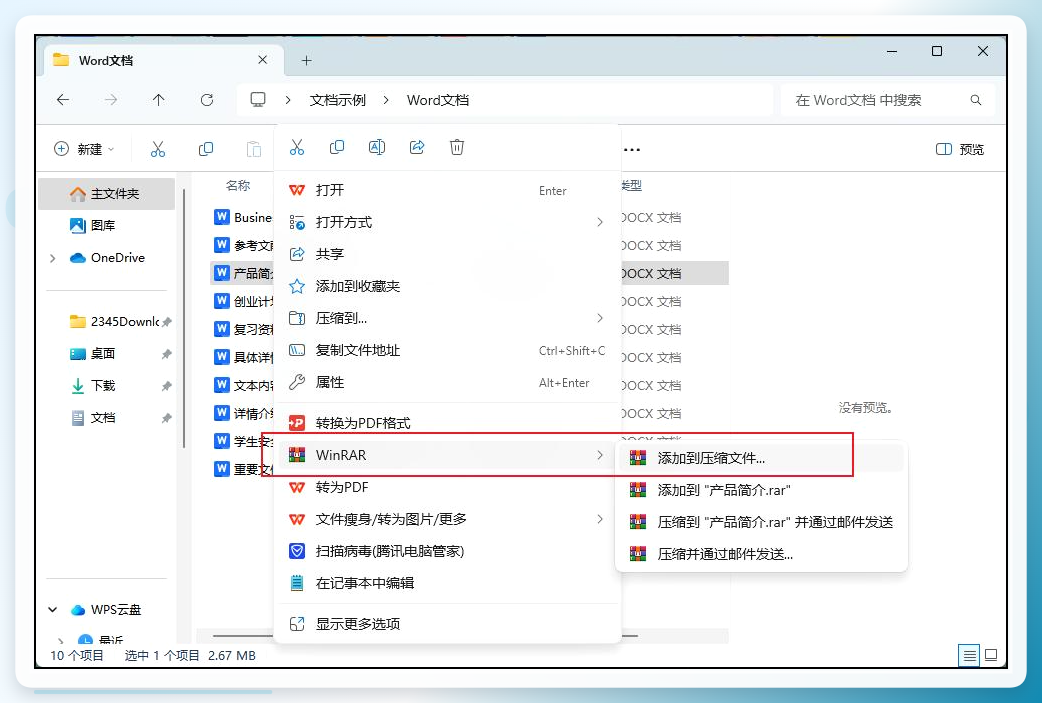Select the 复习资... file row
The height and width of the screenshot is (703, 1042).
tap(243, 329)
